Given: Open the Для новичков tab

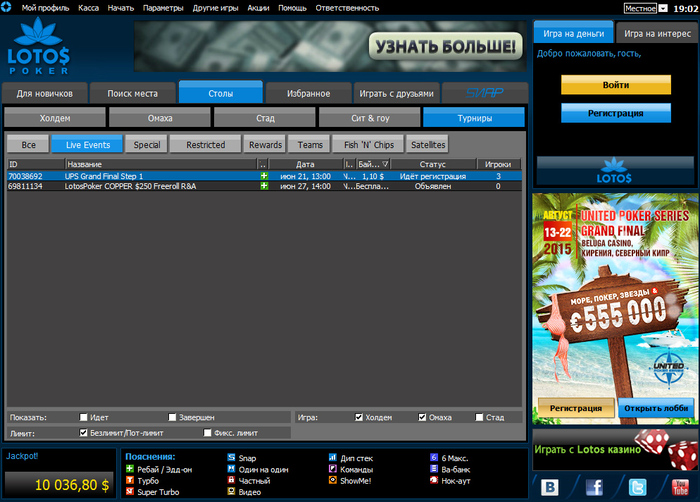Looking at the screenshot, I should pyautogui.click(x=45, y=93).
